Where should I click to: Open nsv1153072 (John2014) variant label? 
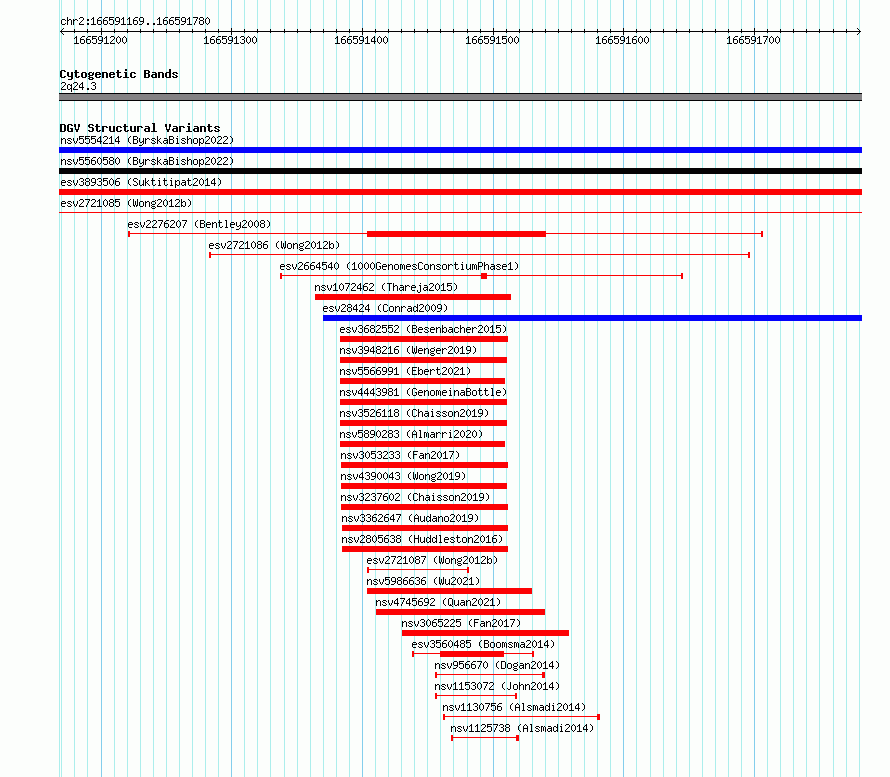497,686
